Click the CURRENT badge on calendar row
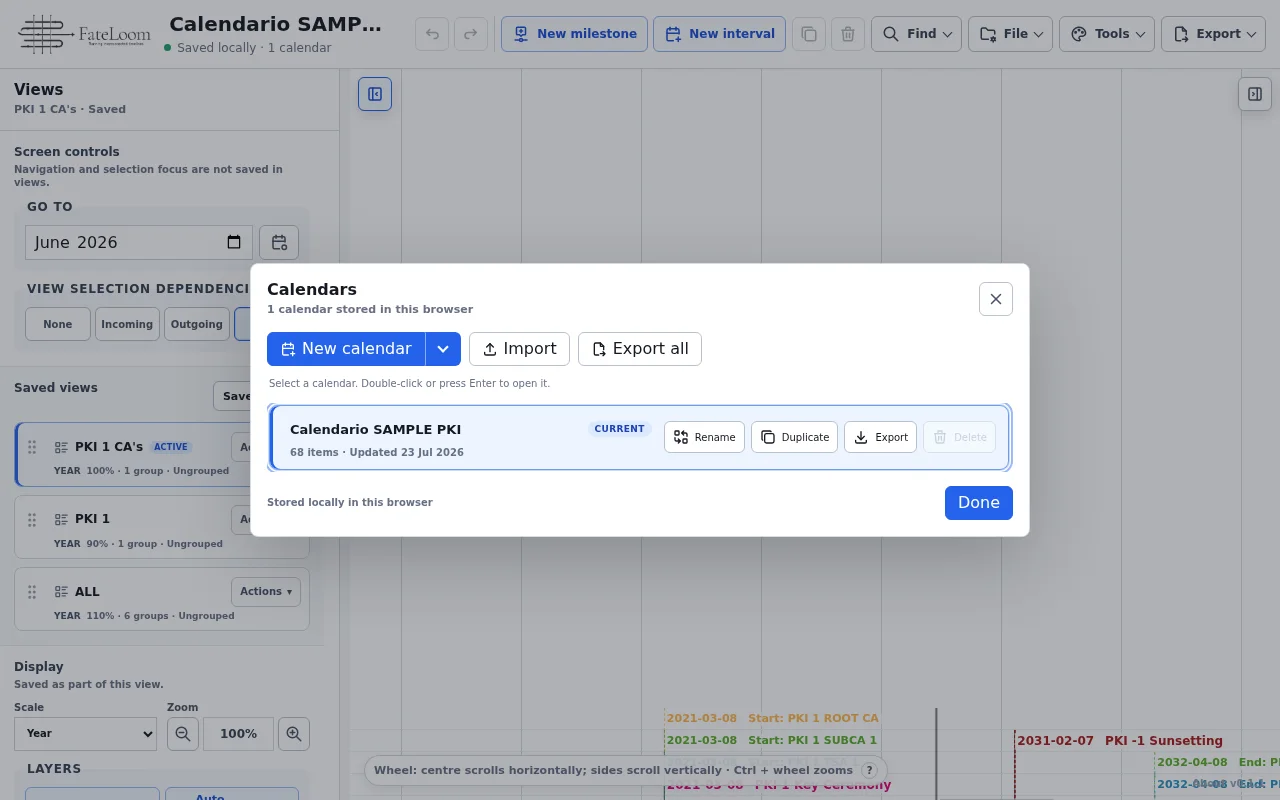 point(620,429)
